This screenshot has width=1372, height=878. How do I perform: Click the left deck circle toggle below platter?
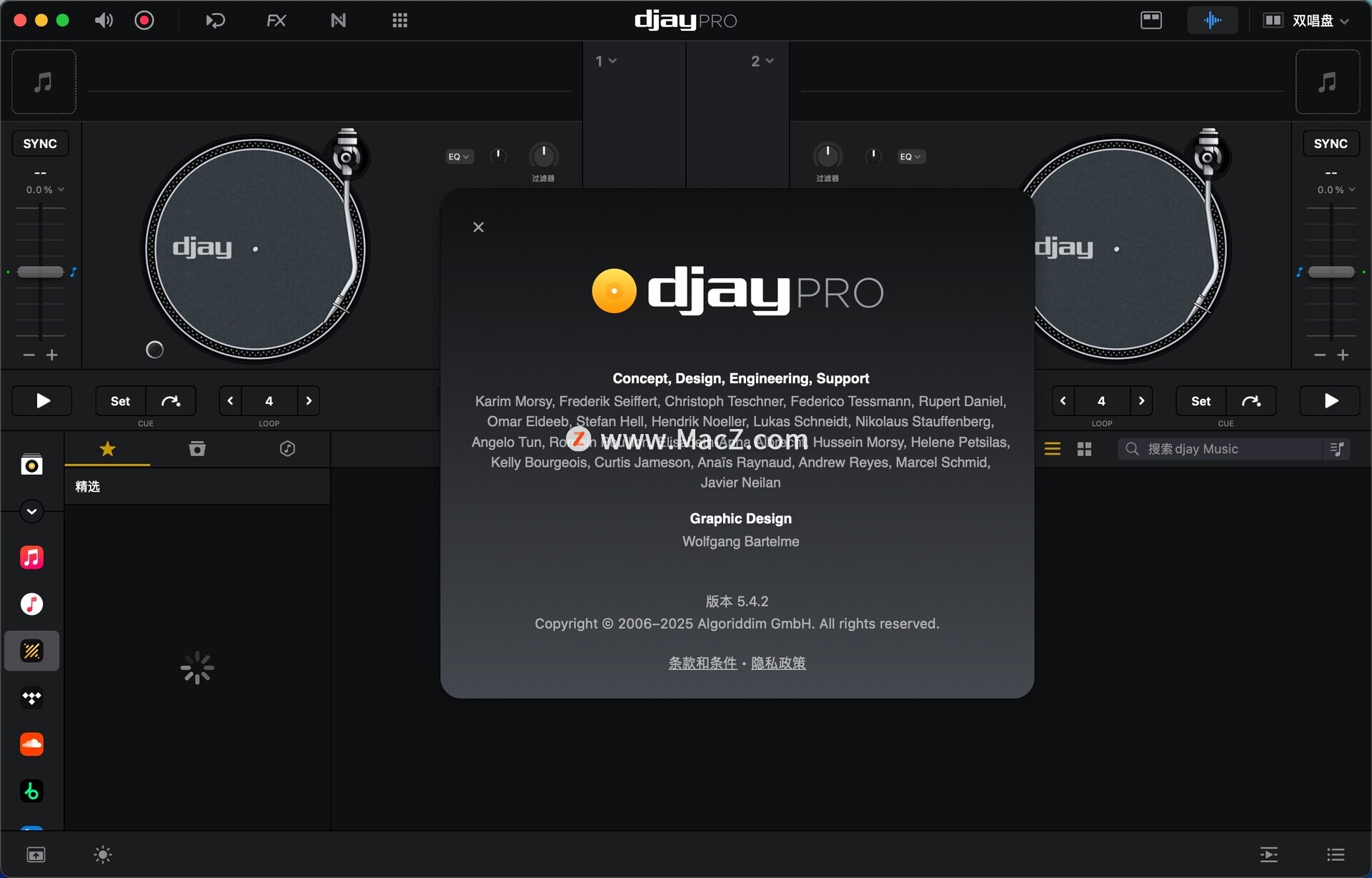point(154,350)
